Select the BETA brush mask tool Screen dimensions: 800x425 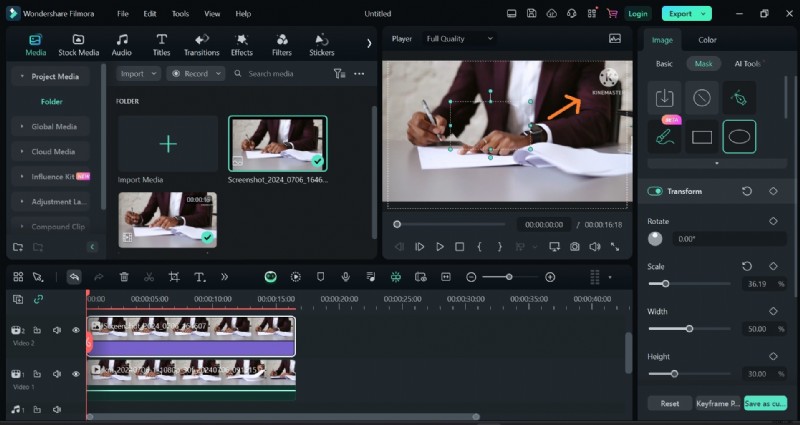[x=664, y=137]
